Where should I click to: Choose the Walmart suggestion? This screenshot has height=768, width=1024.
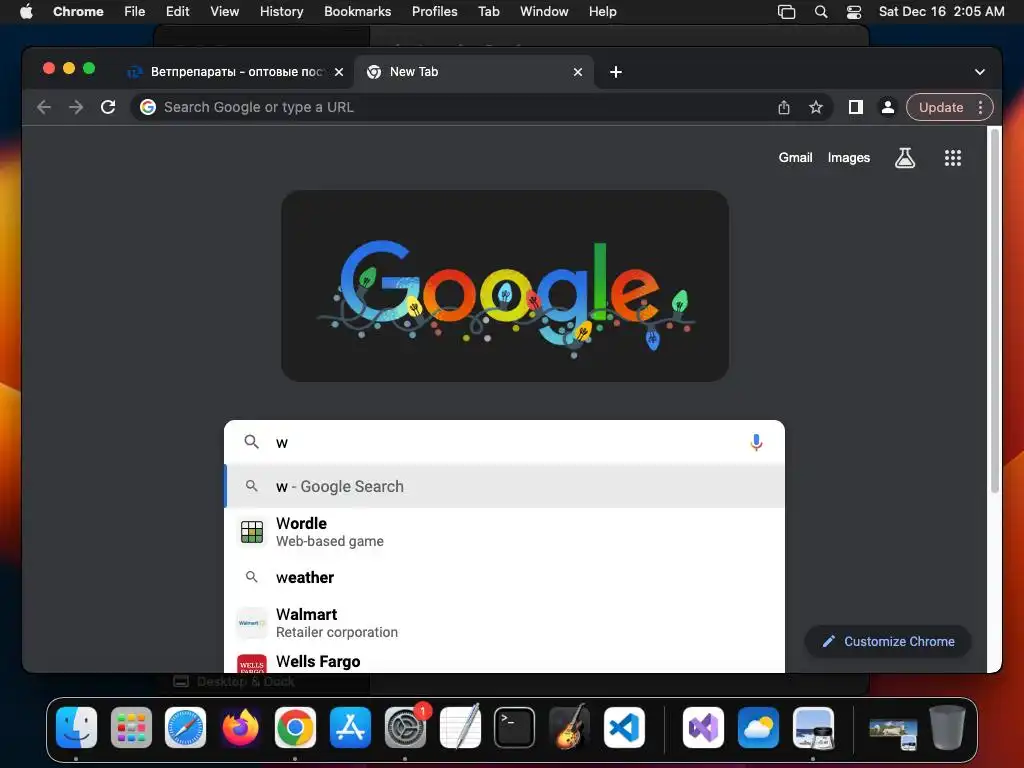504,623
